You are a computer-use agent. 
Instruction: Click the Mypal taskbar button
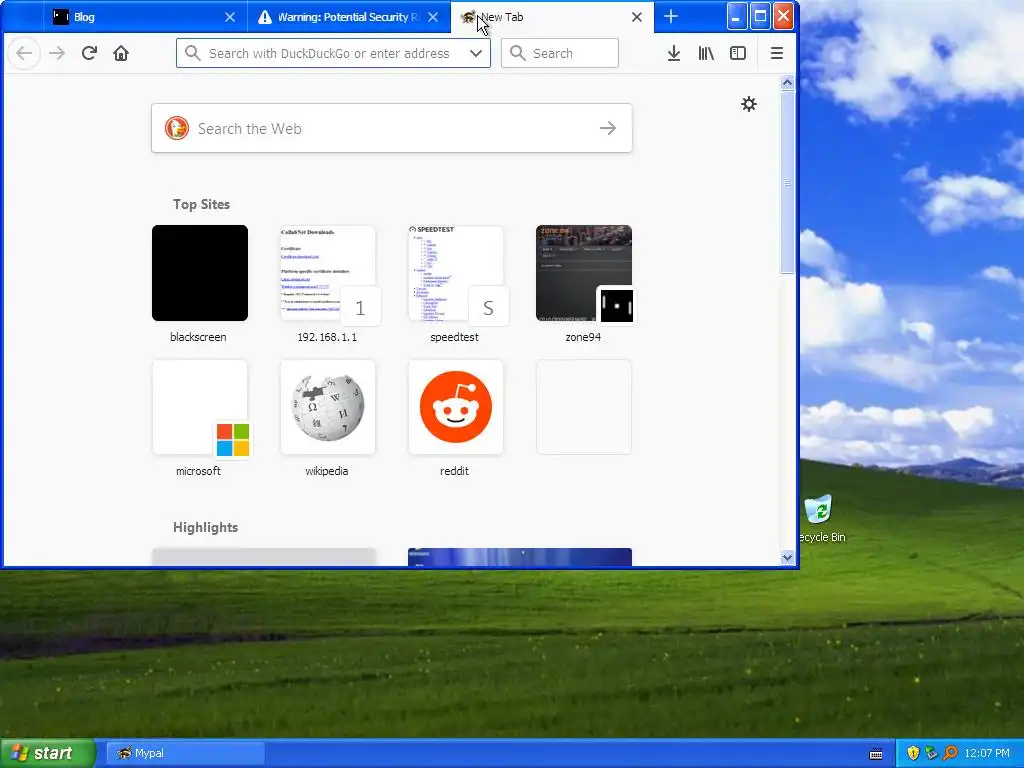(x=185, y=753)
